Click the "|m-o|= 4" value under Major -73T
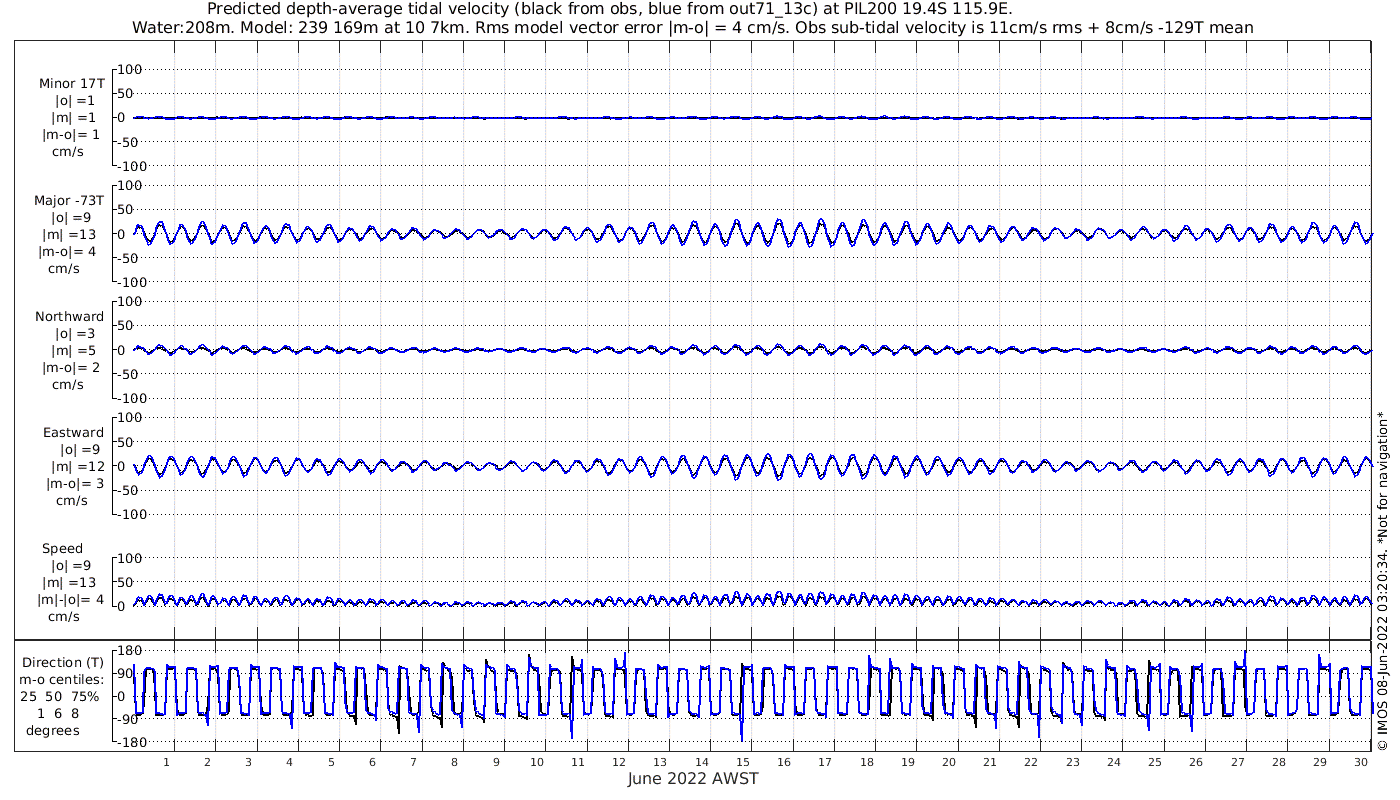 click(x=66, y=251)
